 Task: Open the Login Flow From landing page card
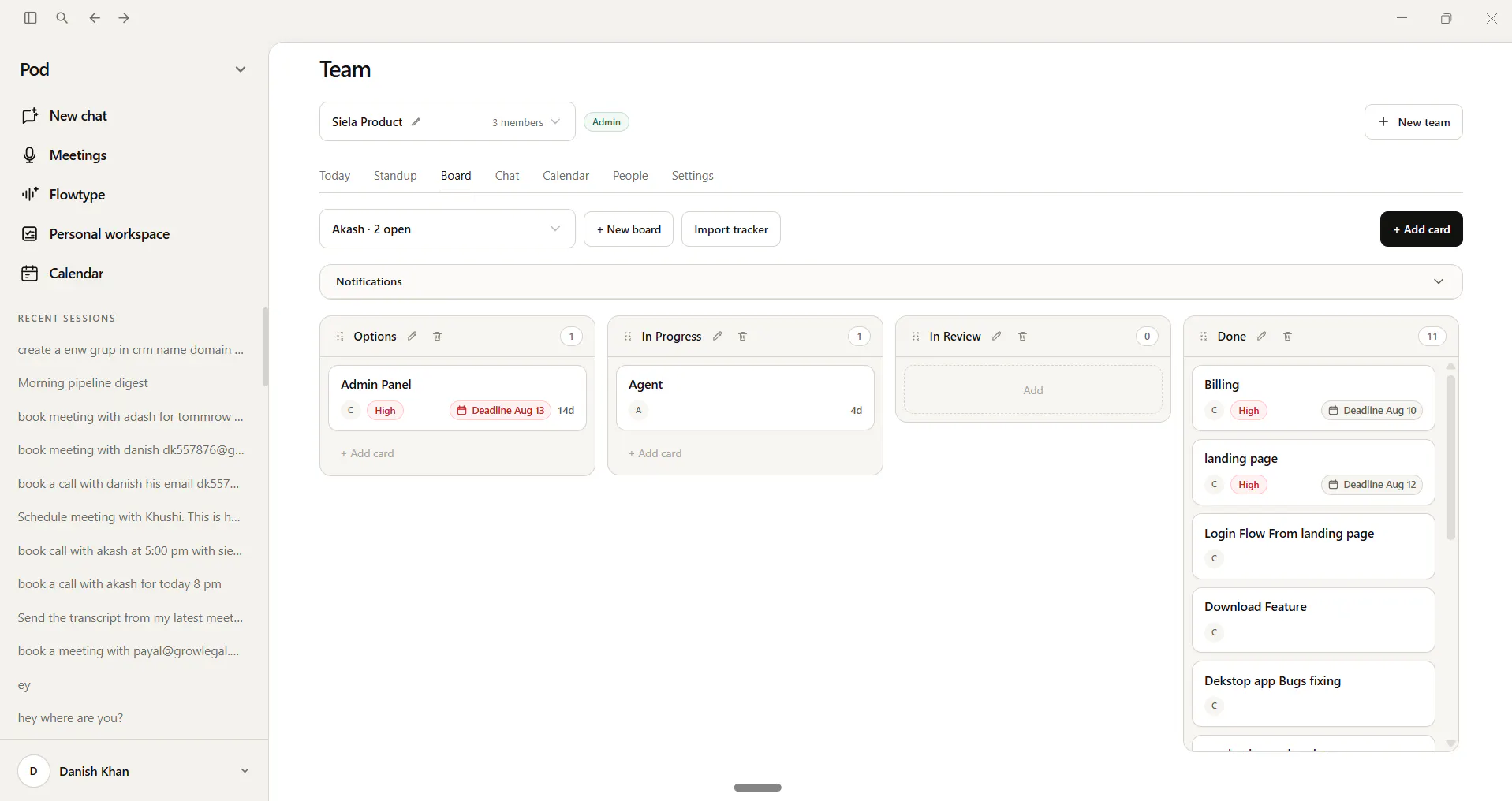(1313, 546)
